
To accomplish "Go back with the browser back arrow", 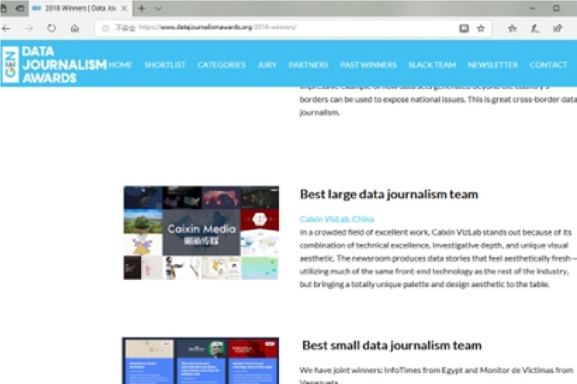I will 6,28.
